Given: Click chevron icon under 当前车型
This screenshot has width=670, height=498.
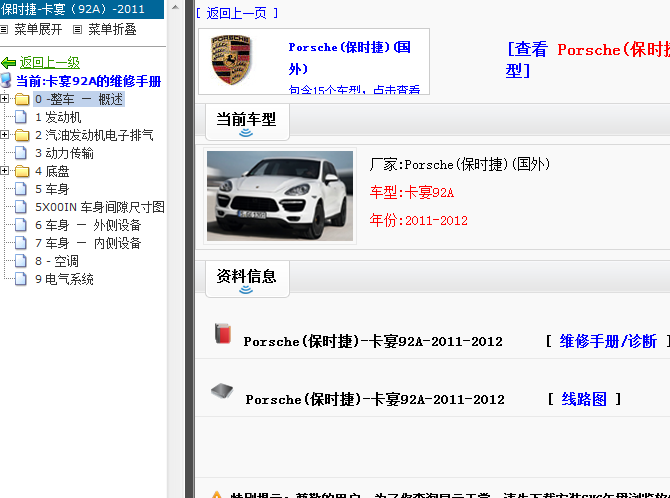Looking at the screenshot, I should pos(246,133).
